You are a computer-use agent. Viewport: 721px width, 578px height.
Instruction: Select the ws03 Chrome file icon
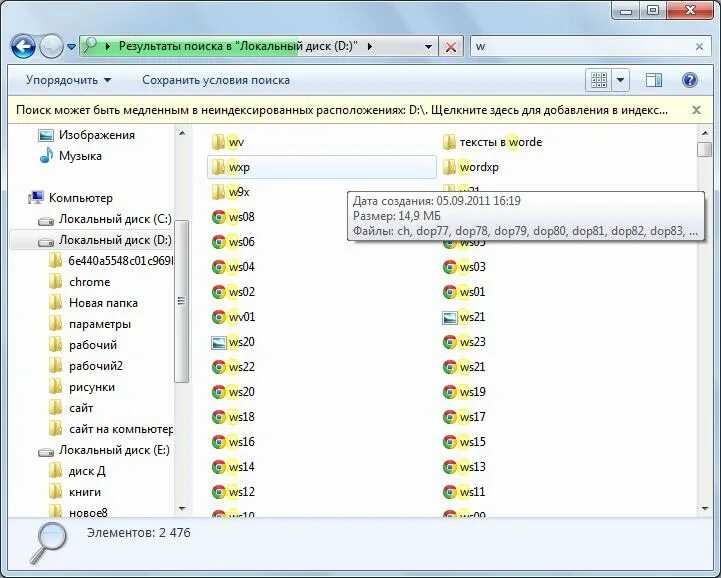(450, 267)
